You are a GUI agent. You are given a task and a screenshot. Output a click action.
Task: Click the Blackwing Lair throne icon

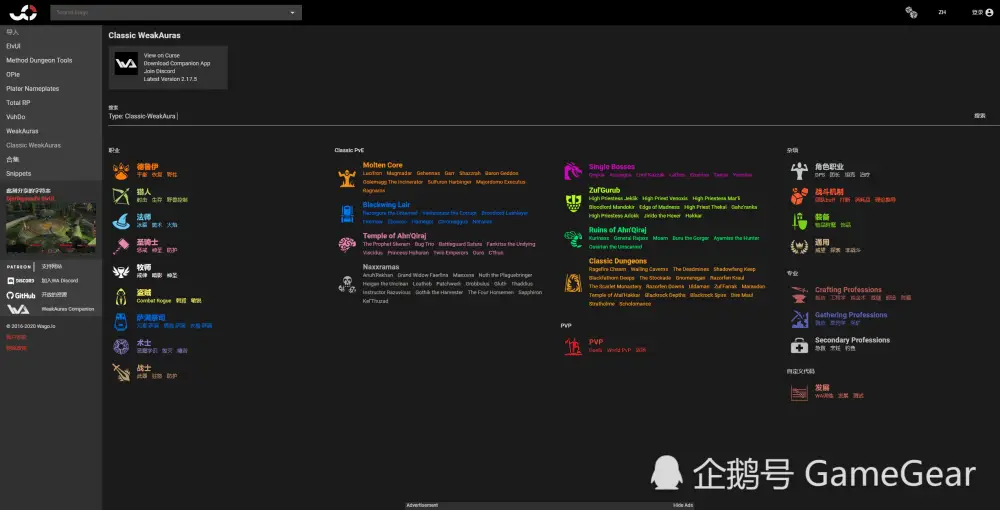(x=347, y=214)
